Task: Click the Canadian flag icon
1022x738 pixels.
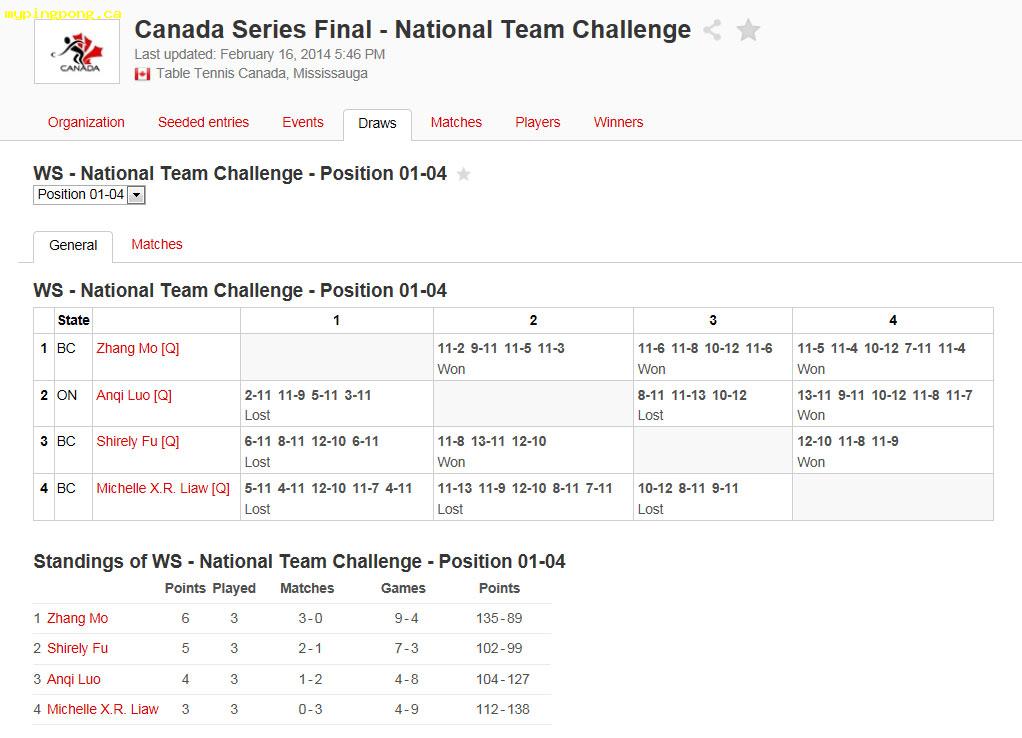Action: 142,74
